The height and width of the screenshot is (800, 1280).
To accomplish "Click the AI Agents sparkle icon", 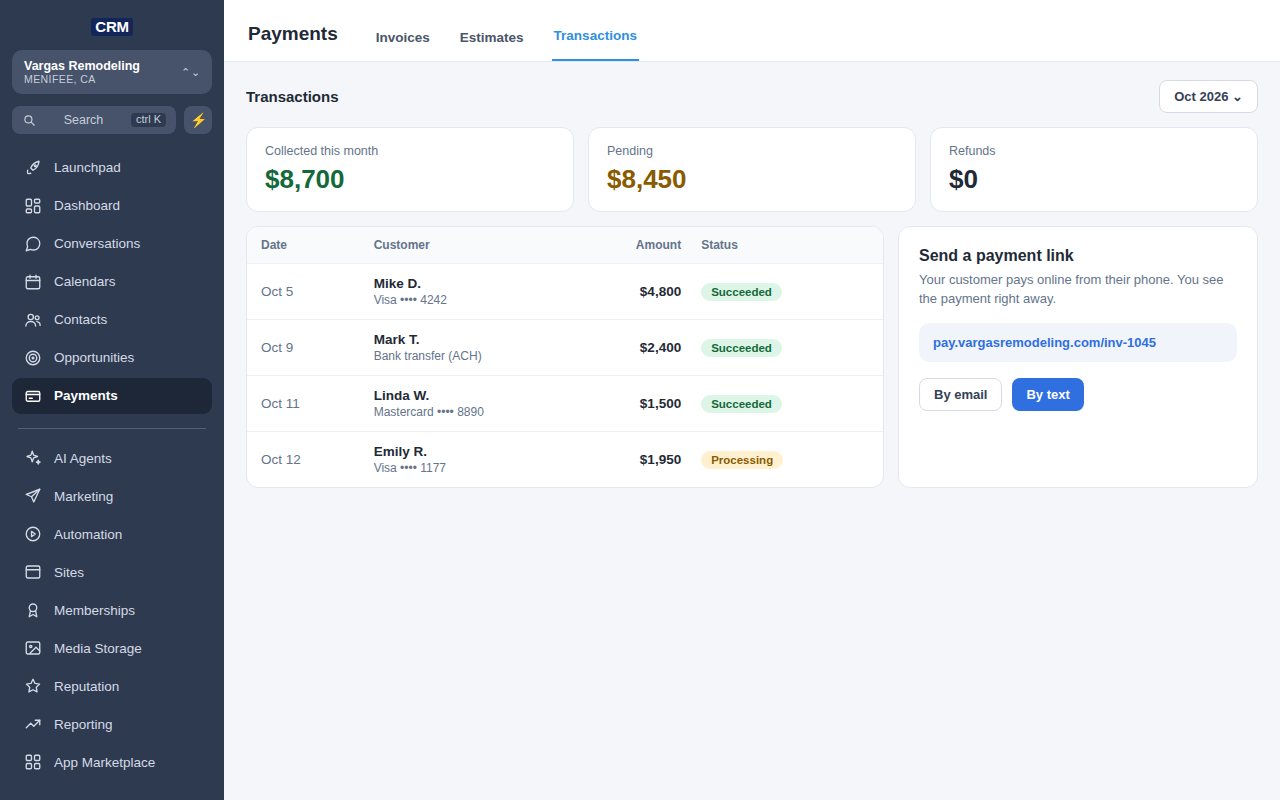I will pyautogui.click(x=33, y=459).
